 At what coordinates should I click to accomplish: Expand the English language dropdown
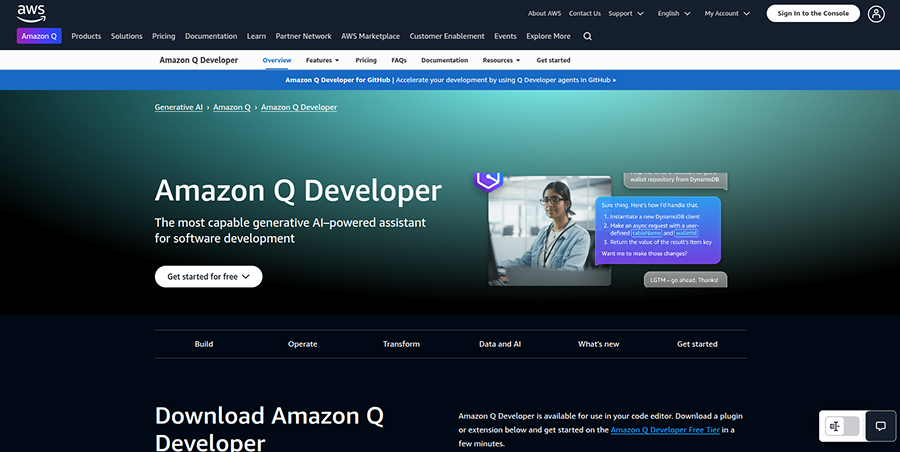[674, 13]
